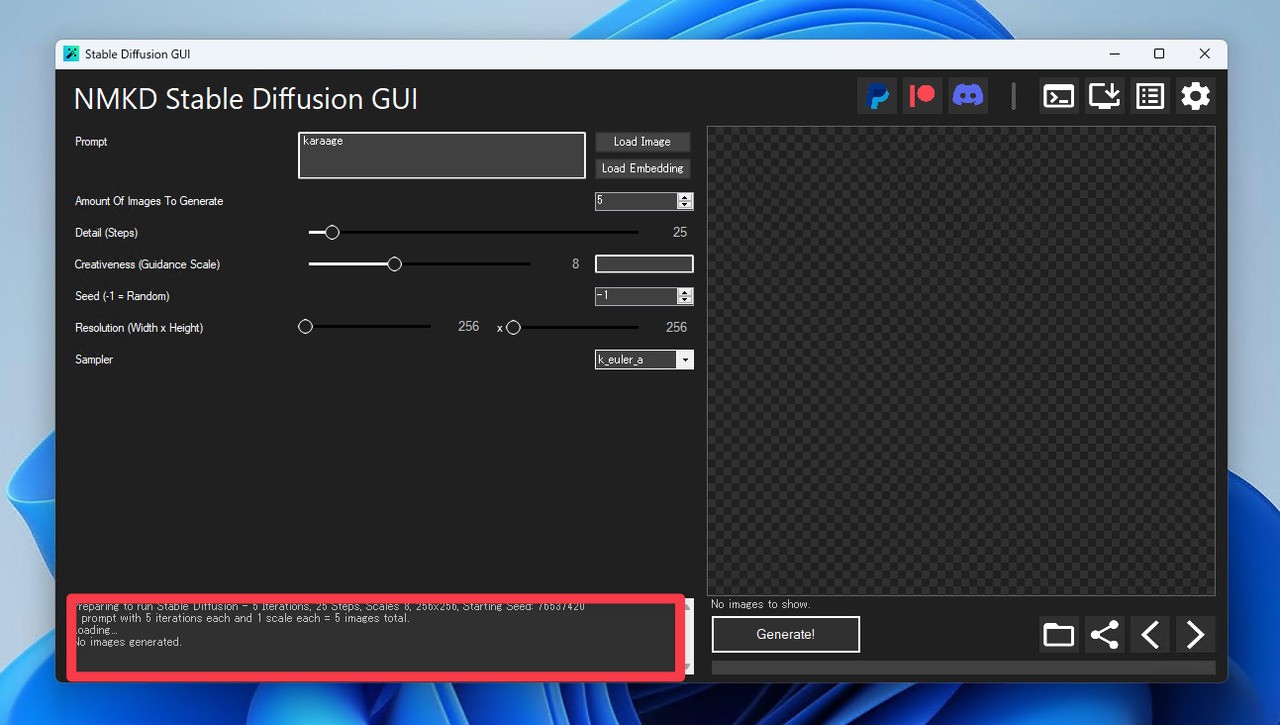Image resolution: width=1280 pixels, height=725 pixels.
Task: Open the output folder icon
Action: 1058,634
